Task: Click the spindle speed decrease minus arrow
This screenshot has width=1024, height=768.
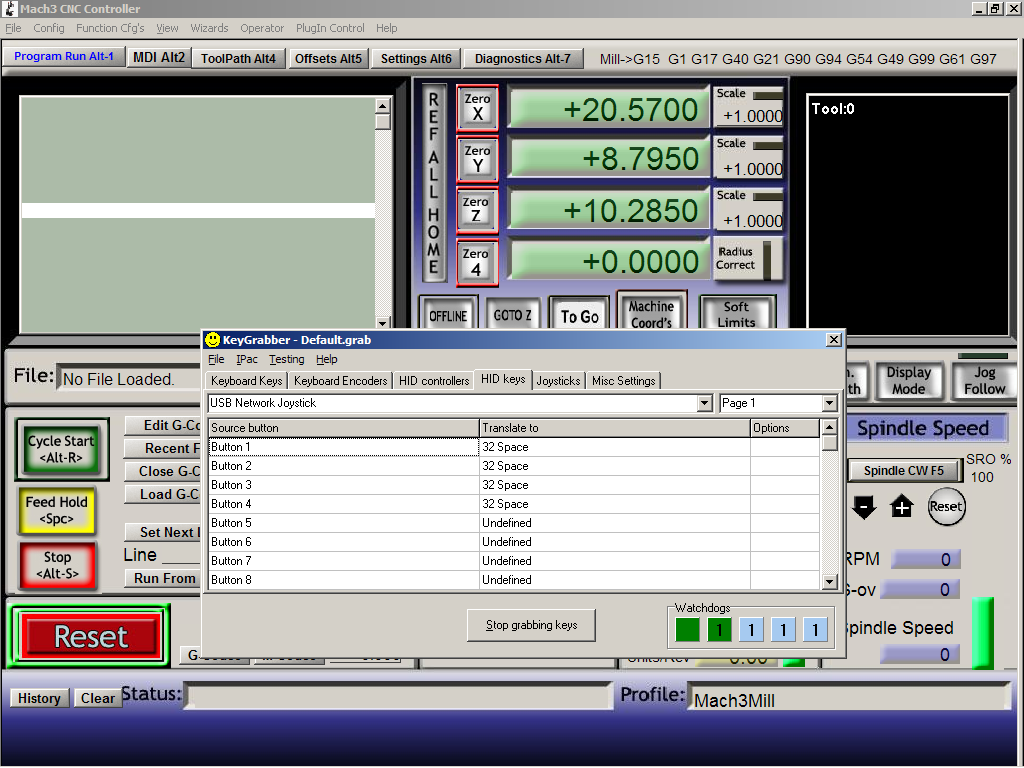Action: point(863,507)
